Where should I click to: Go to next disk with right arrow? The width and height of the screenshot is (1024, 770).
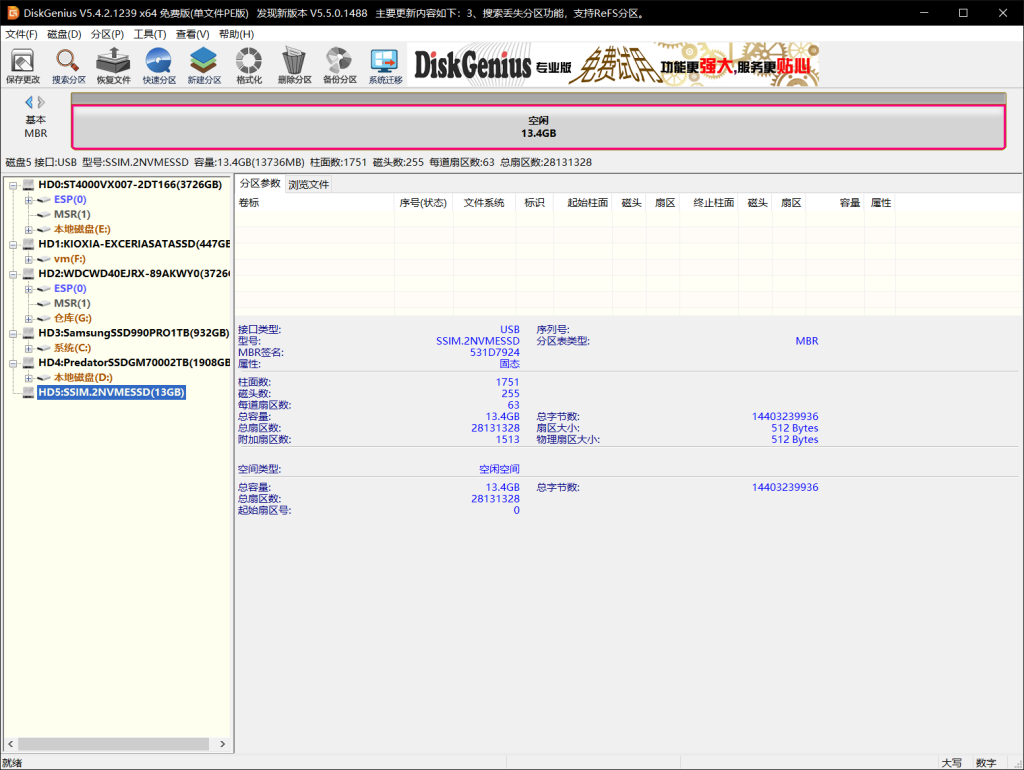42,102
